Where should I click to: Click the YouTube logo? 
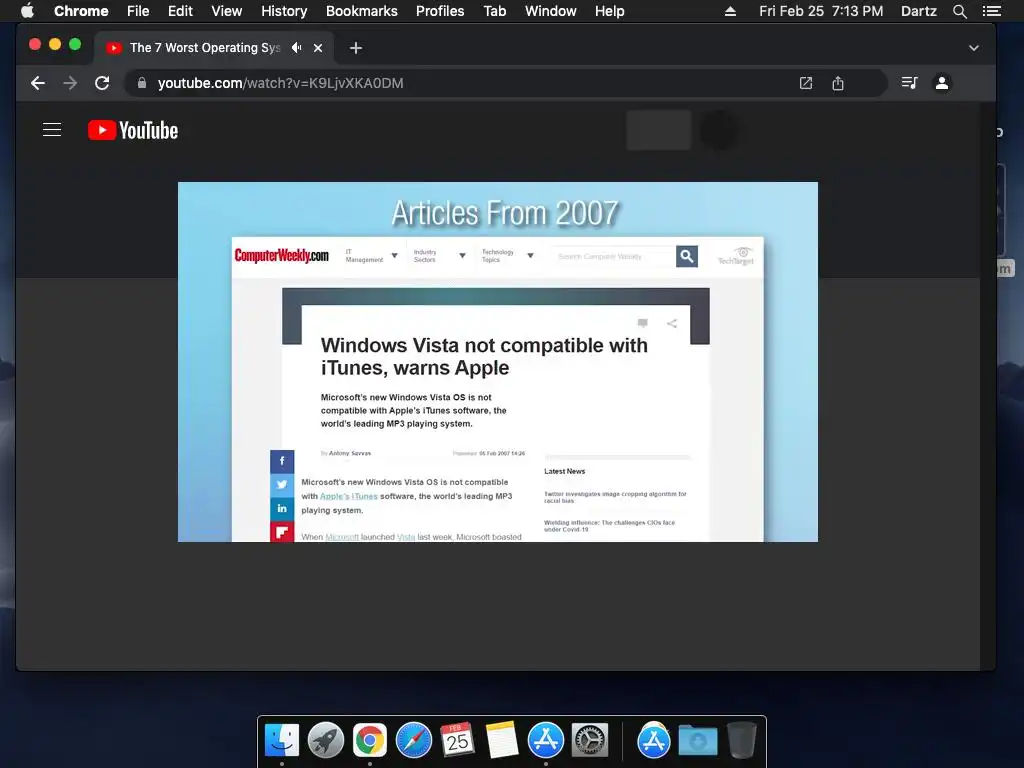tap(133, 130)
